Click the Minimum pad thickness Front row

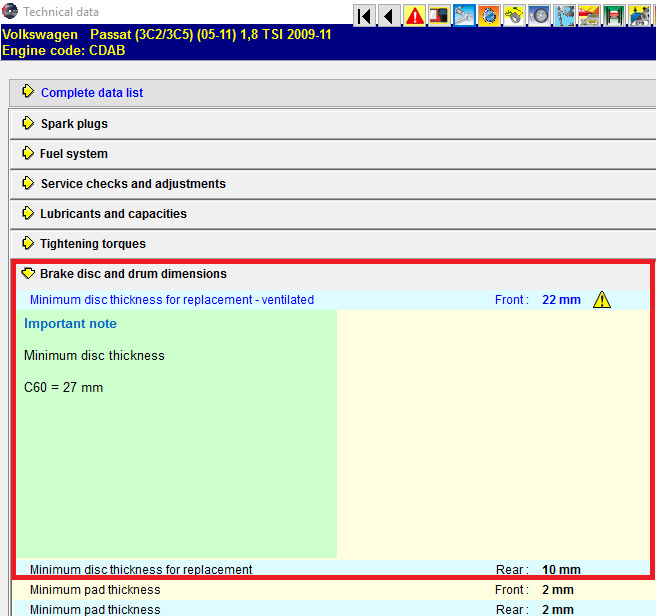(332, 590)
